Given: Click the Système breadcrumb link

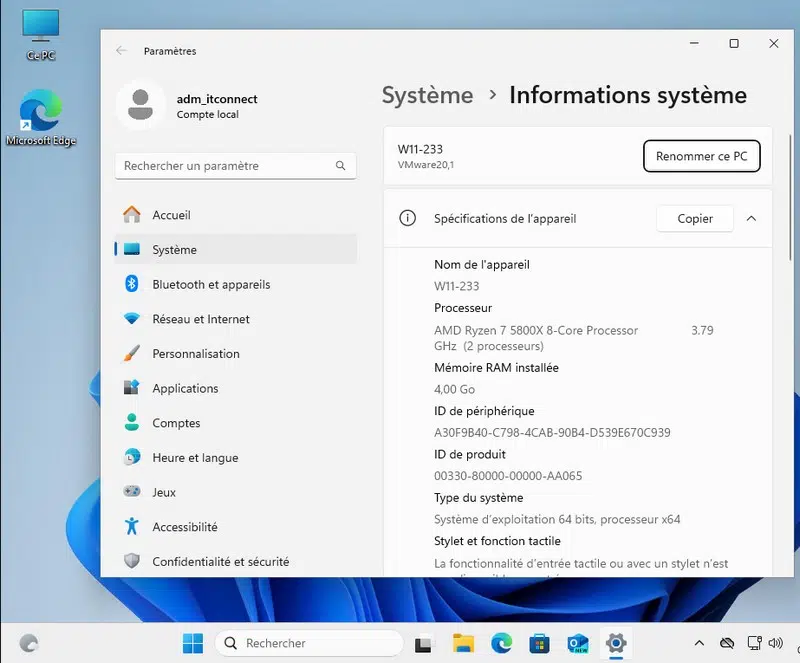Looking at the screenshot, I should point(427,95).
